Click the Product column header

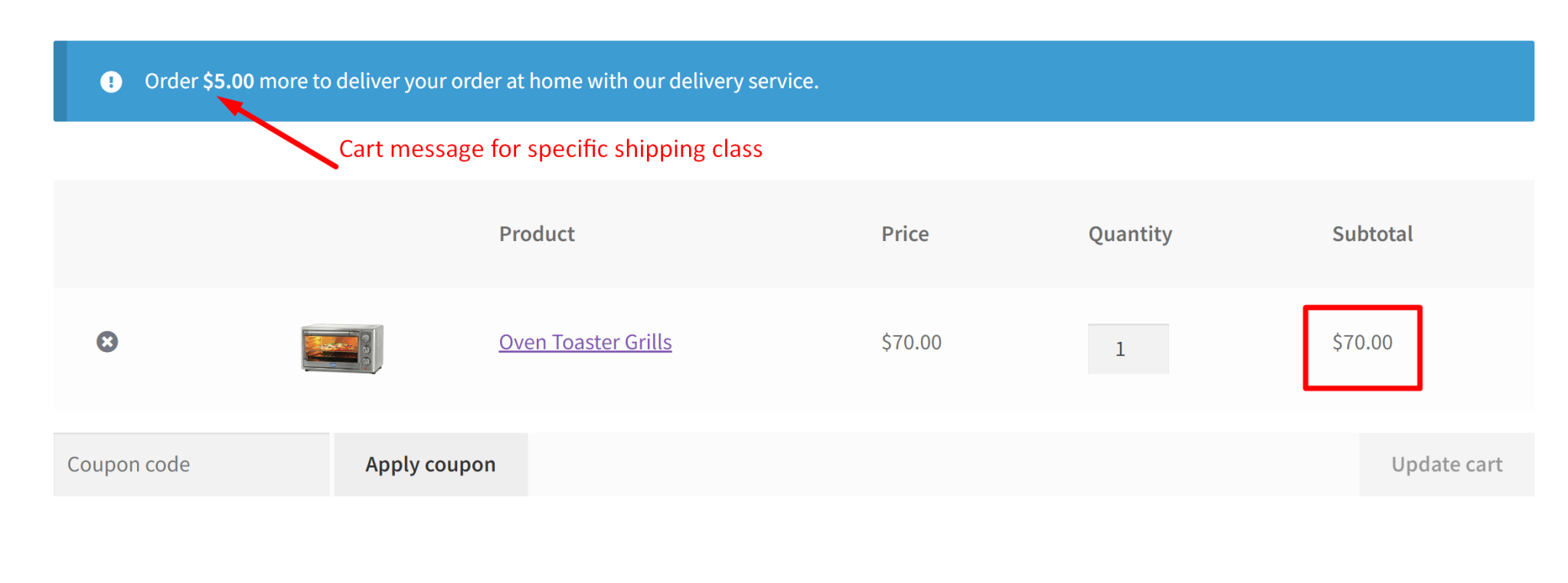pyautogui.click(x=537, y=234)
